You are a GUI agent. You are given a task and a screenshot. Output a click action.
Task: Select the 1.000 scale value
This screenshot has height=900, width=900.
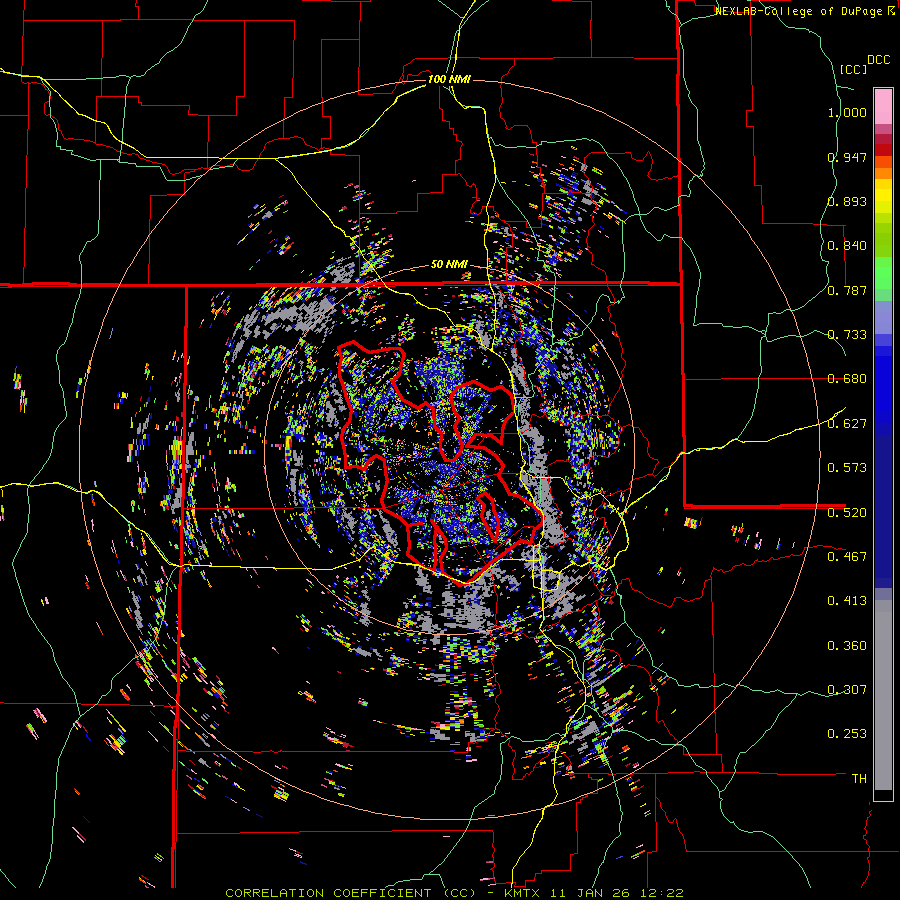point(847,112)
